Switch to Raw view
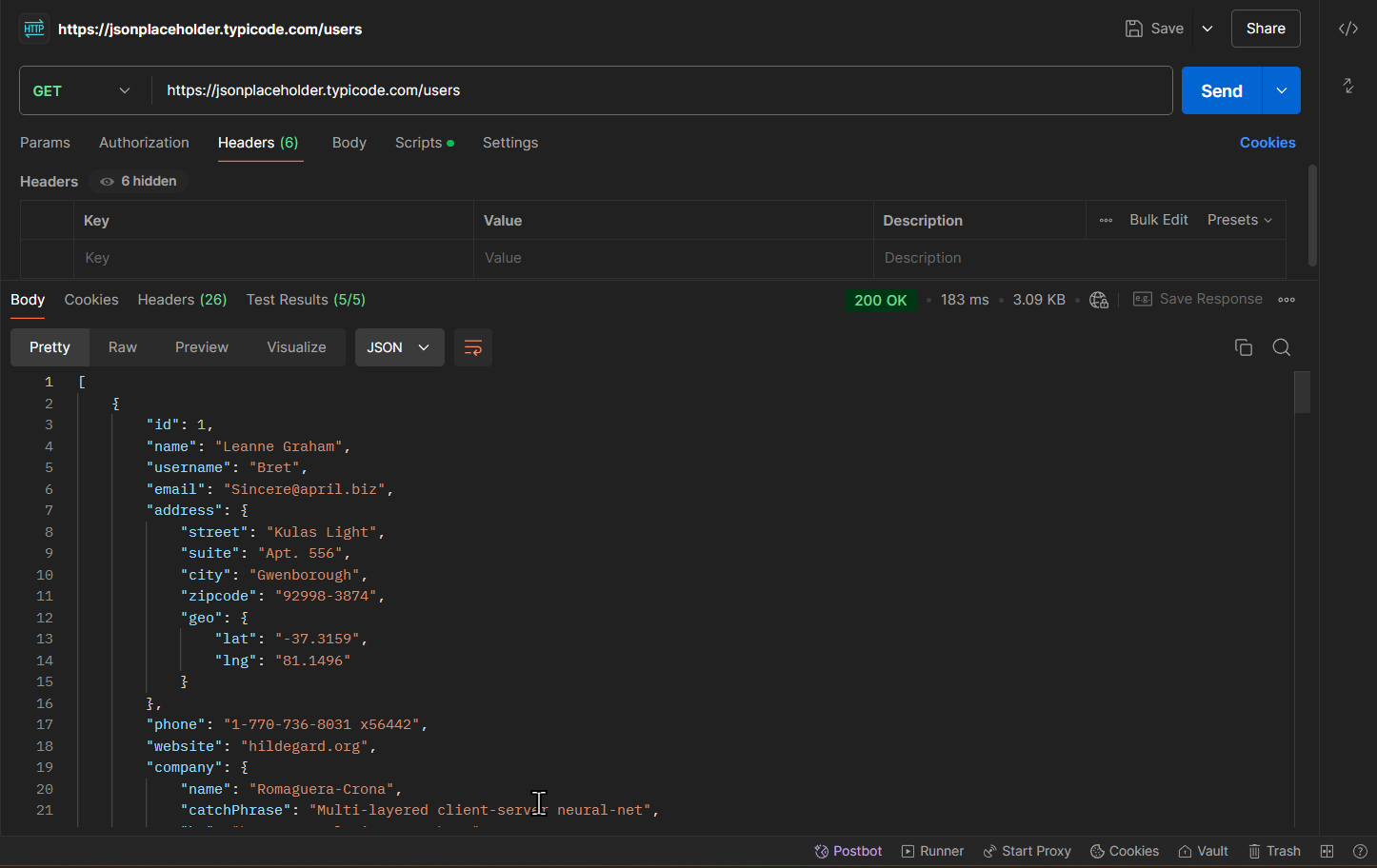 point(123,347)
